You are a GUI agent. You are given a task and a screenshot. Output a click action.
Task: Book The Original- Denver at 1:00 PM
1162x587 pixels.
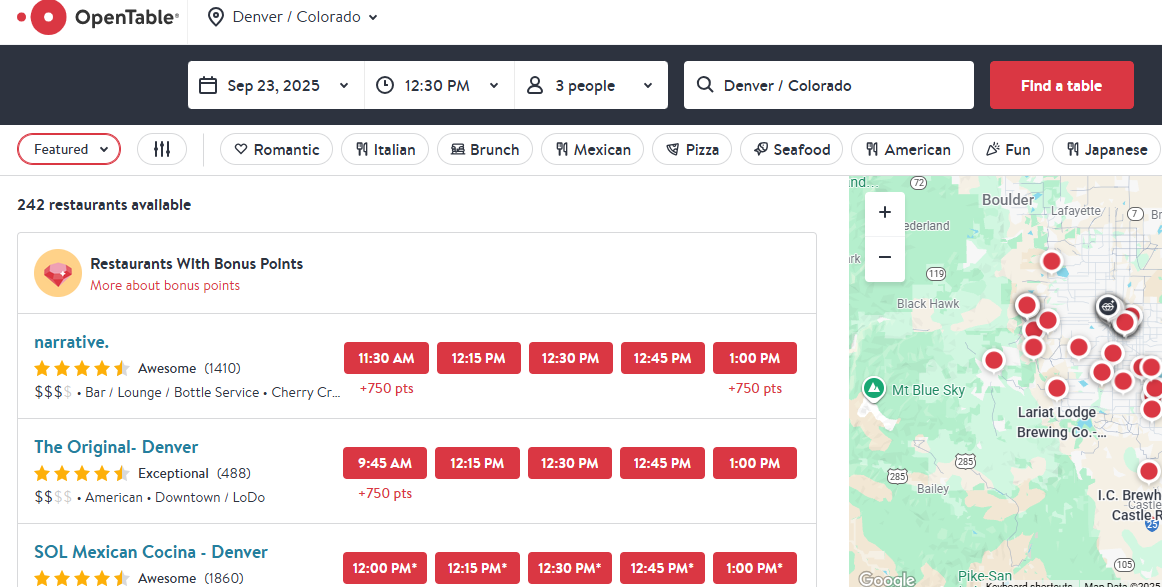tap(754, 463)
